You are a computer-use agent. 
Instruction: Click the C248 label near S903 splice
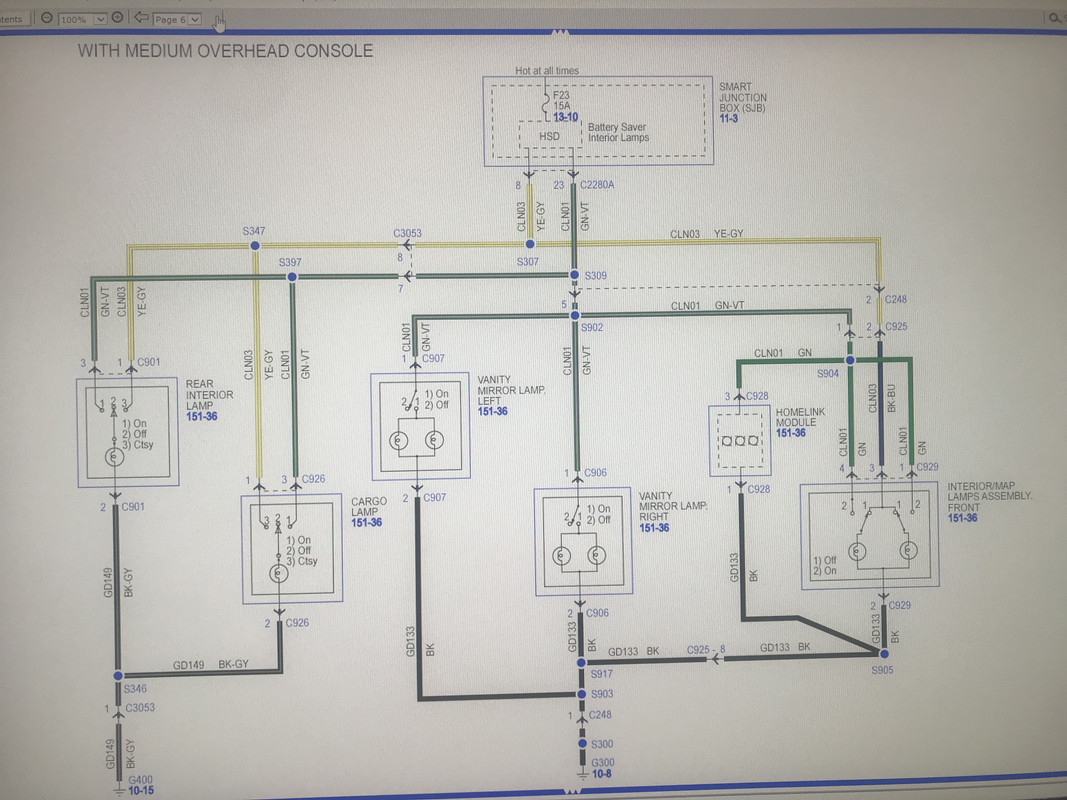click(x=600, y=715)
